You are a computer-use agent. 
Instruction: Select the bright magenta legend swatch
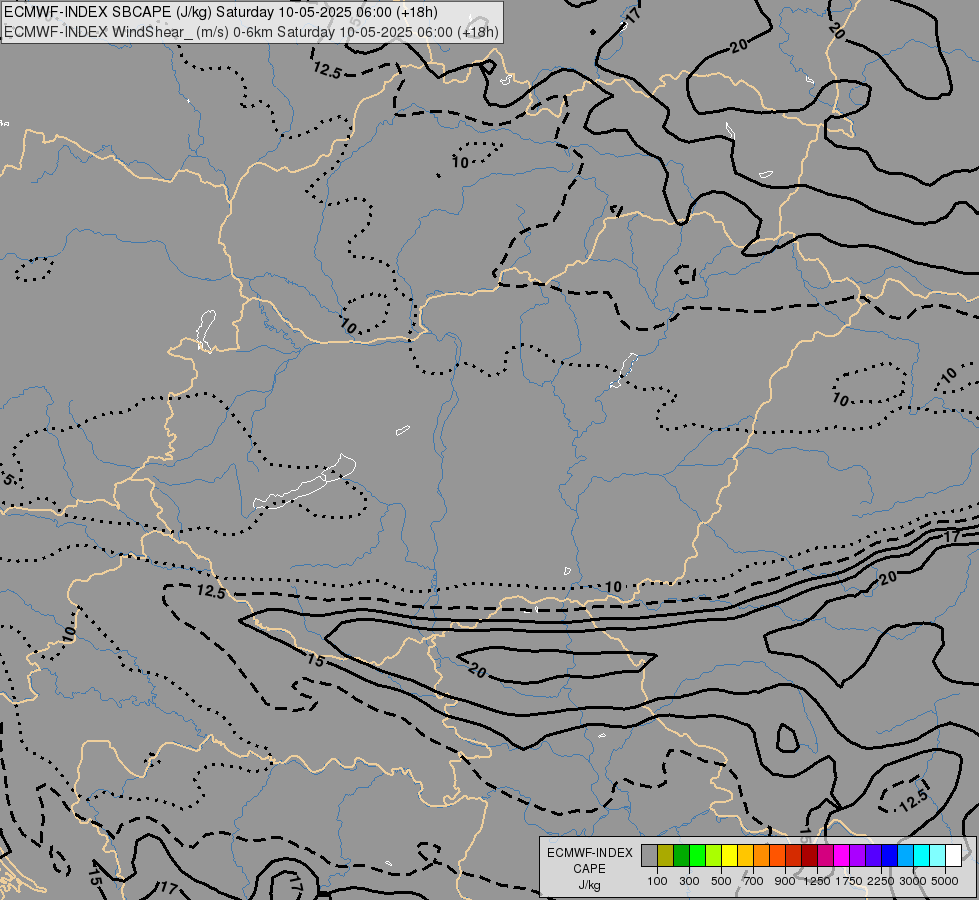click(x=841, y=856)
